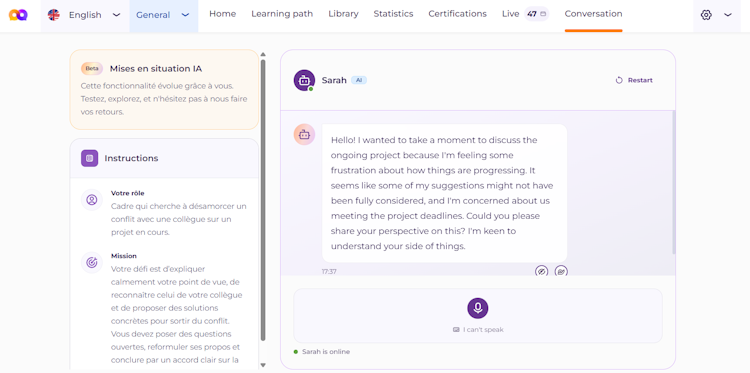Click the left panel scrollbar up arrow
This screenshot has height=373, width=750.
click(x=263, y=55)
